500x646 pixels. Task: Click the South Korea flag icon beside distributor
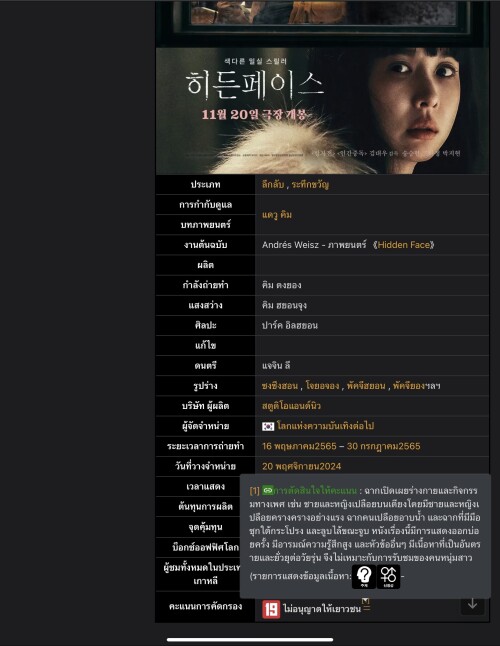click(268, 426)
